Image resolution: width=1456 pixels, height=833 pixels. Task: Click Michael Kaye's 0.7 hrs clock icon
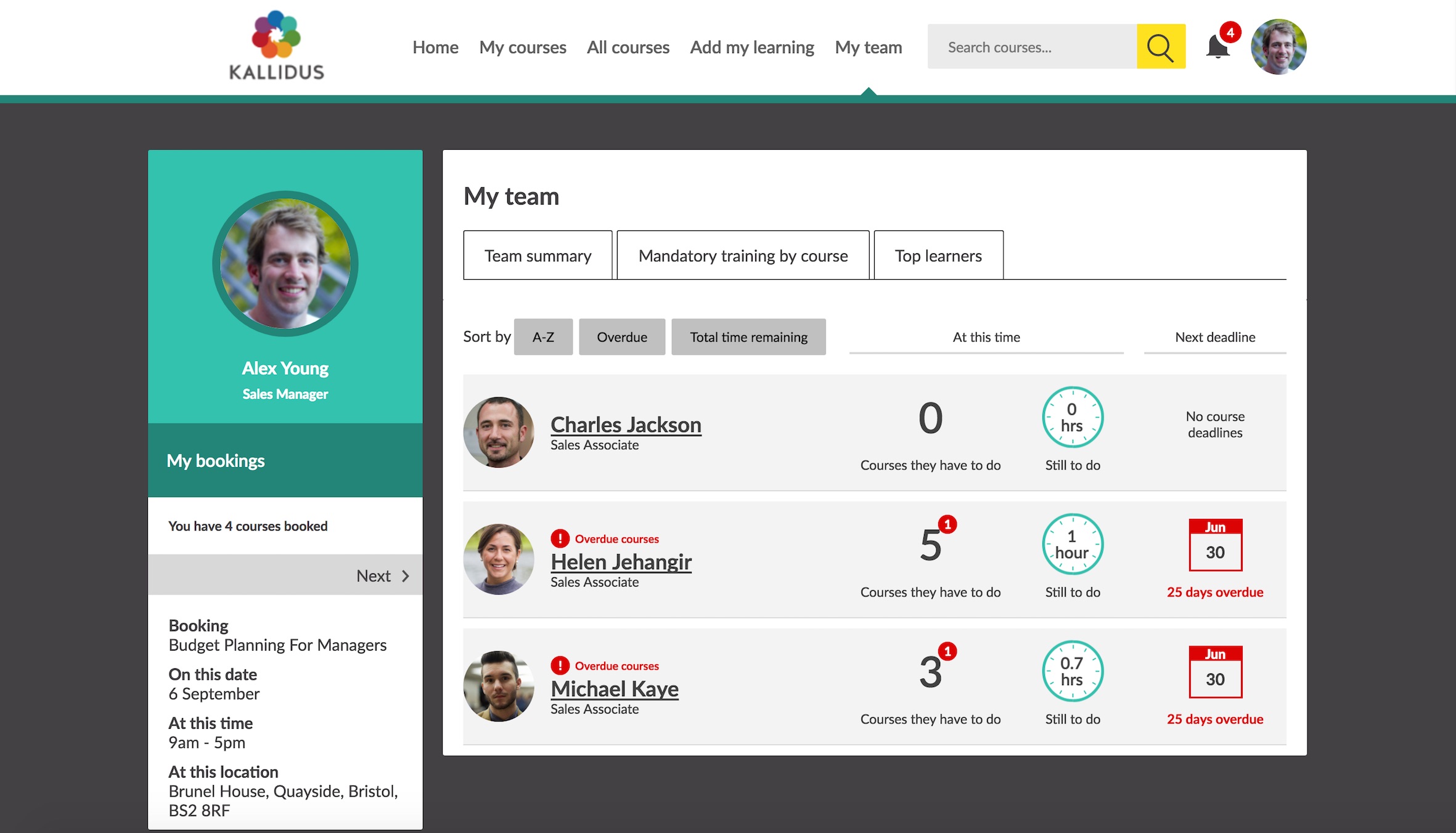click(x=1072, y=671)
